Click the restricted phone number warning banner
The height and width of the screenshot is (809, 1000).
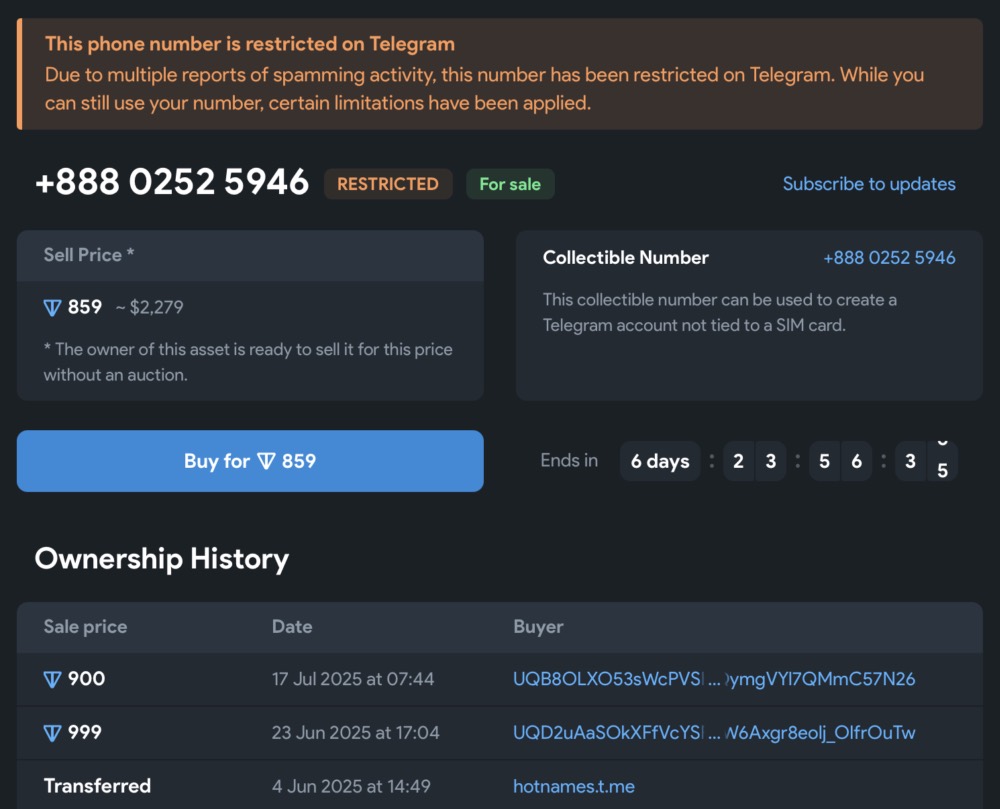499,74
